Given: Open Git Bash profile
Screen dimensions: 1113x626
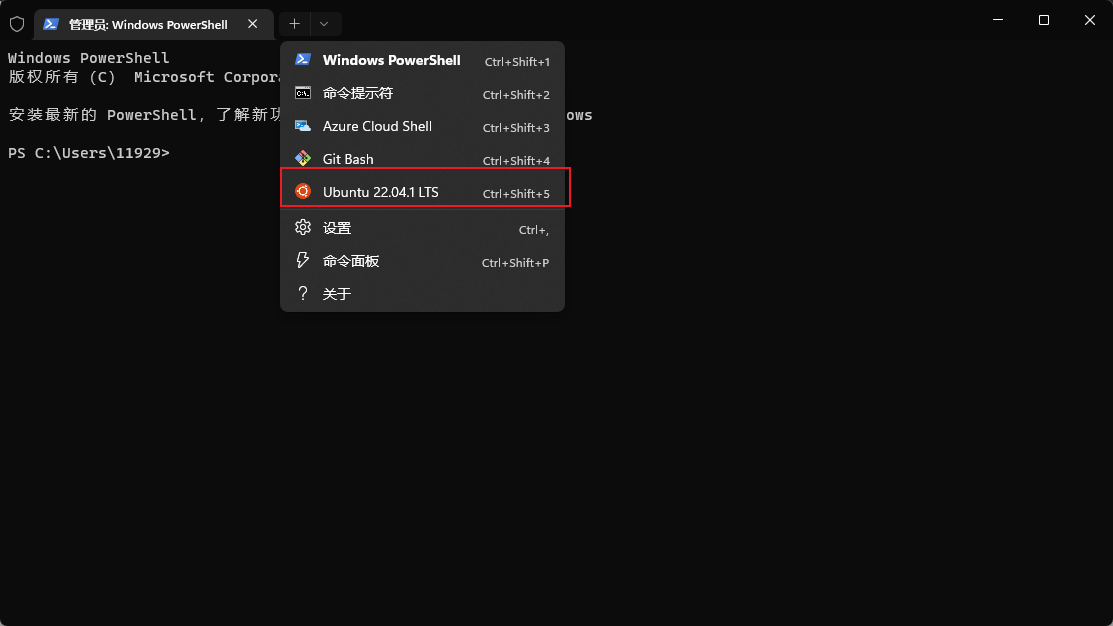Looking at the screenshot, I should [422, 159].
